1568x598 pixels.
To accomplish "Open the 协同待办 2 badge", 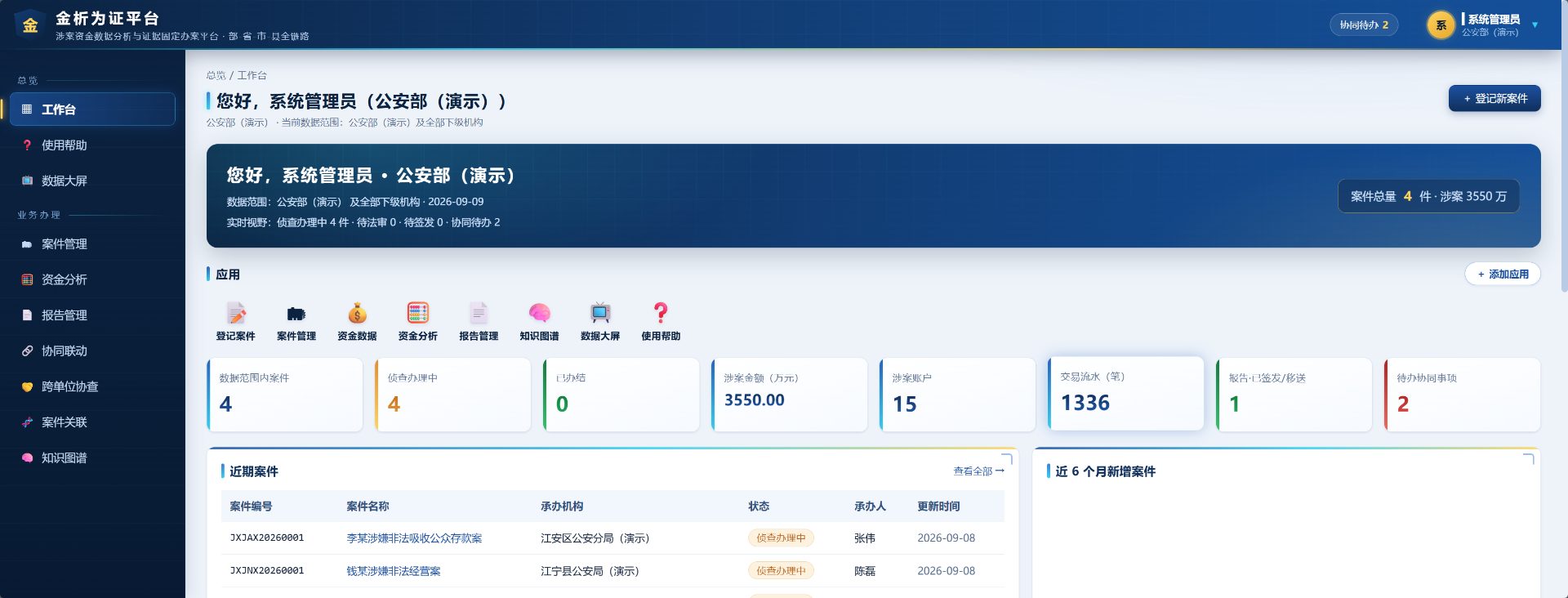I will click(1364, 25).
